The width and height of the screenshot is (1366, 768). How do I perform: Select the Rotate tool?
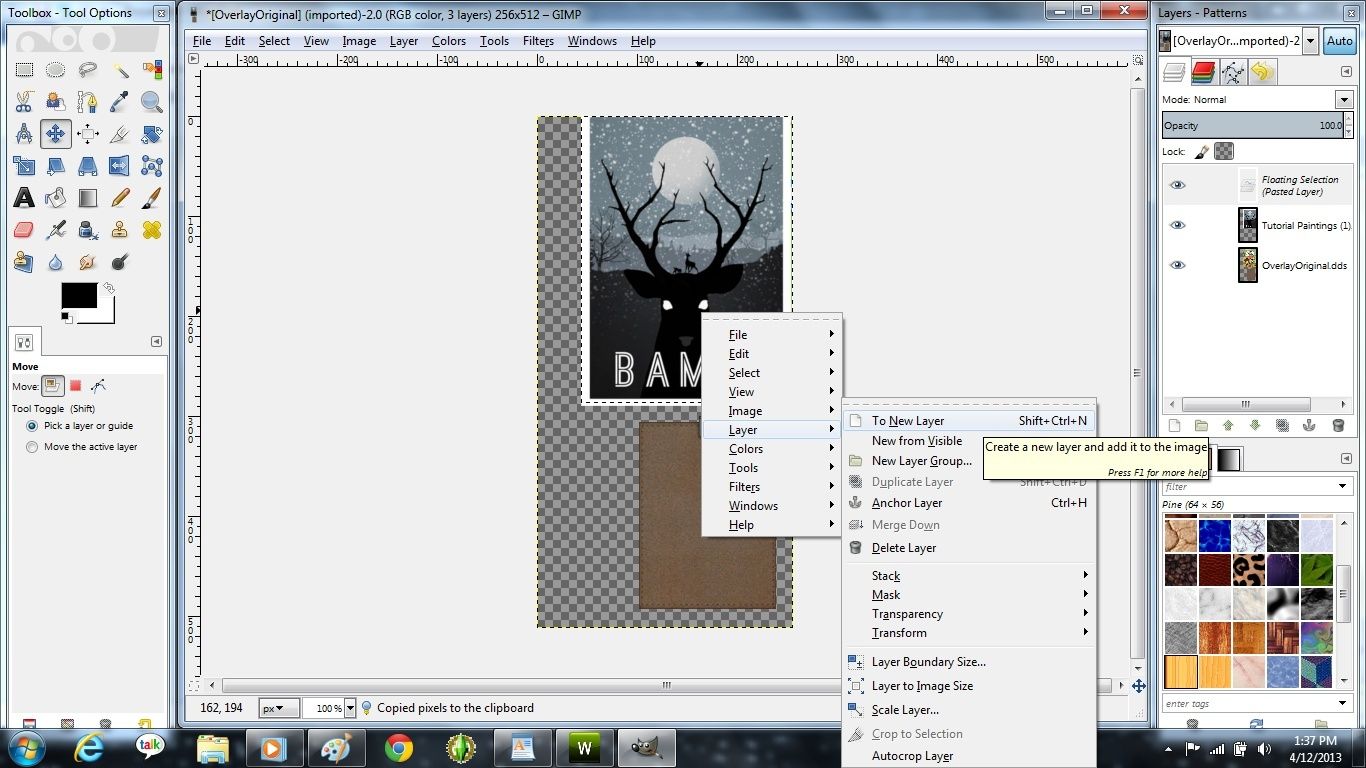152,134
